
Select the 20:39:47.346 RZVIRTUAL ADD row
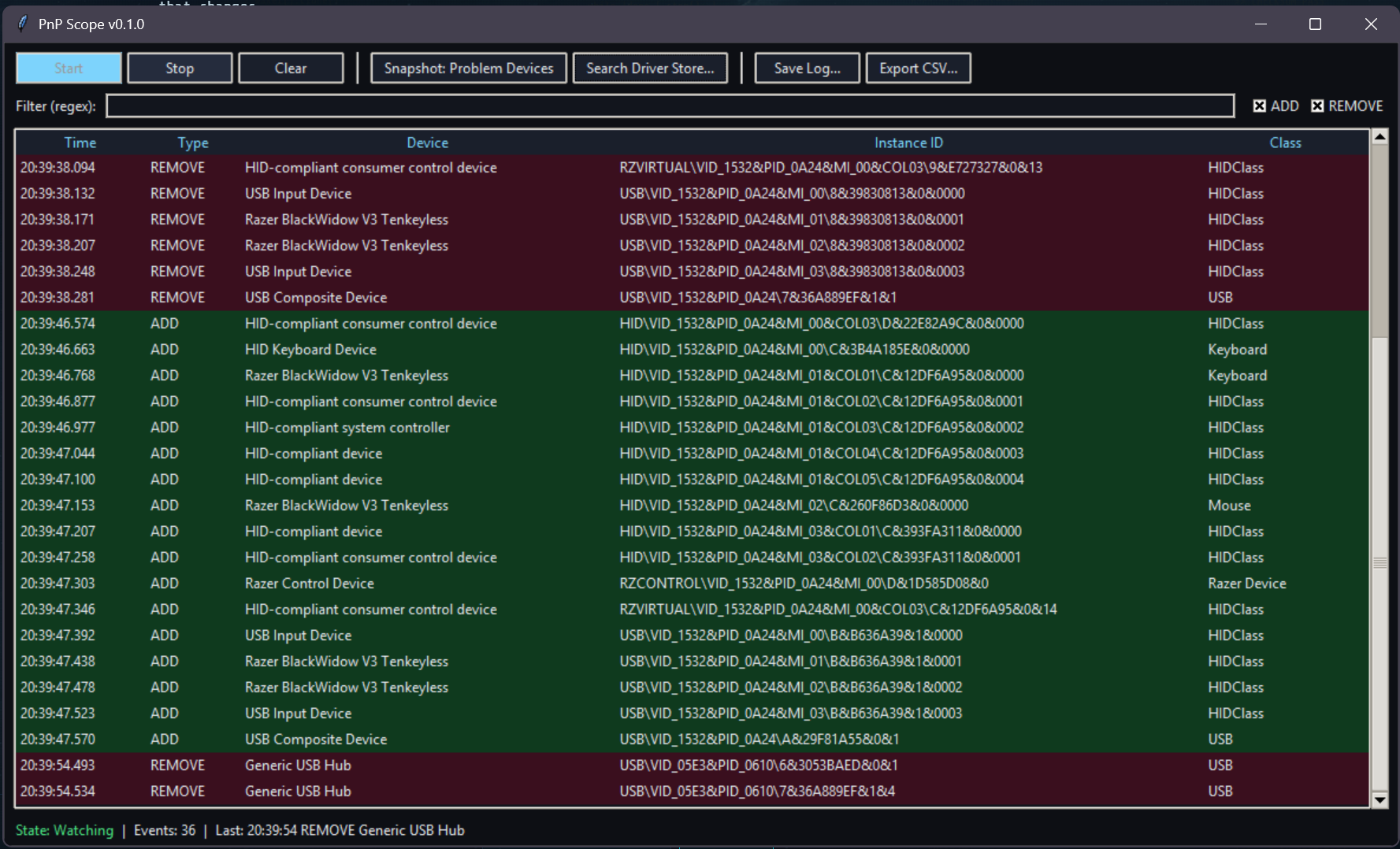click(692, 609)
